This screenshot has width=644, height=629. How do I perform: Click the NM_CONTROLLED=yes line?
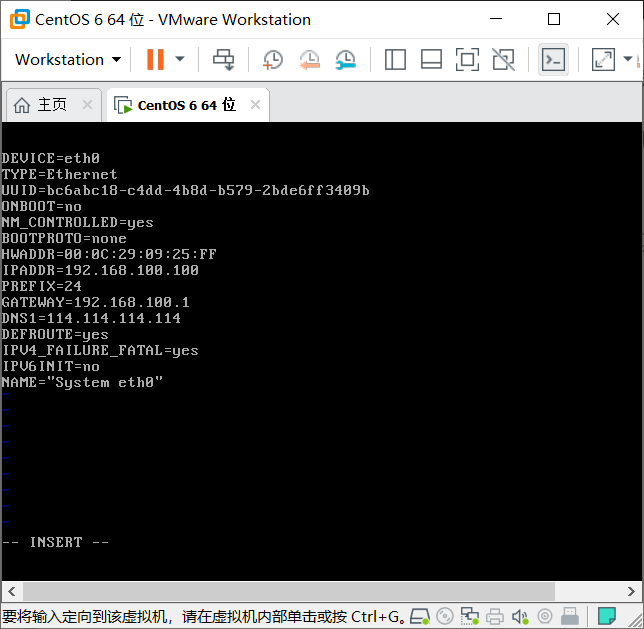(78, 222)
